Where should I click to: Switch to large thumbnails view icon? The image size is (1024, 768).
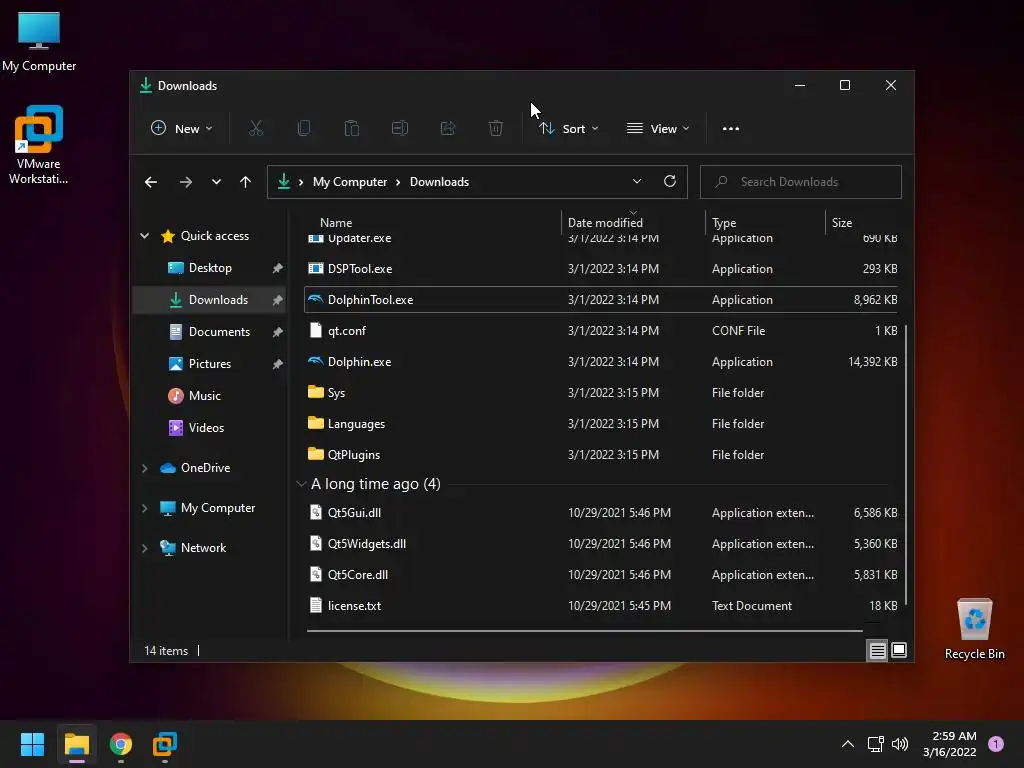tap(899, 650)
